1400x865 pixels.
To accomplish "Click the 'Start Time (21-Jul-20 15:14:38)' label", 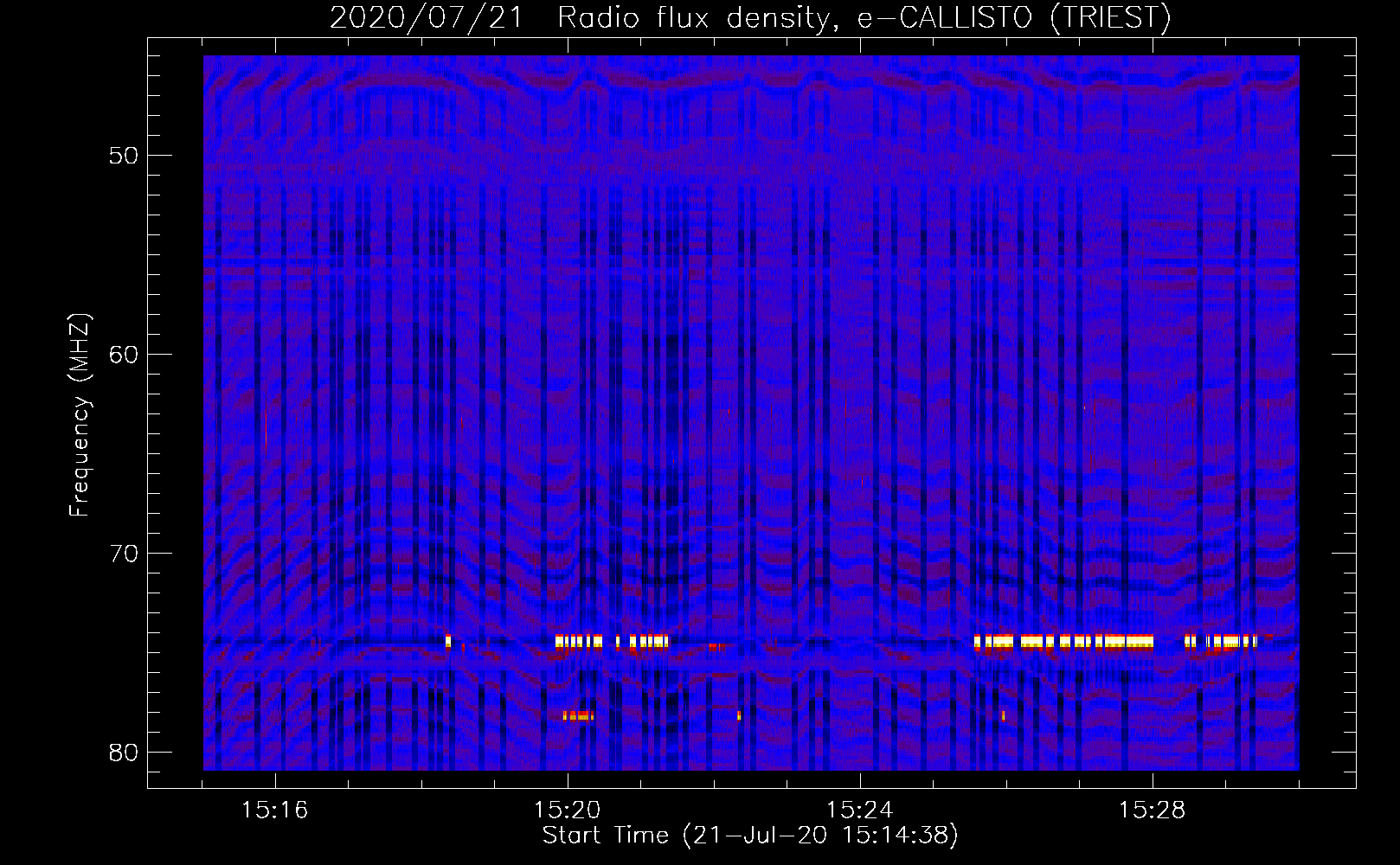I will (x=750, y=836).
